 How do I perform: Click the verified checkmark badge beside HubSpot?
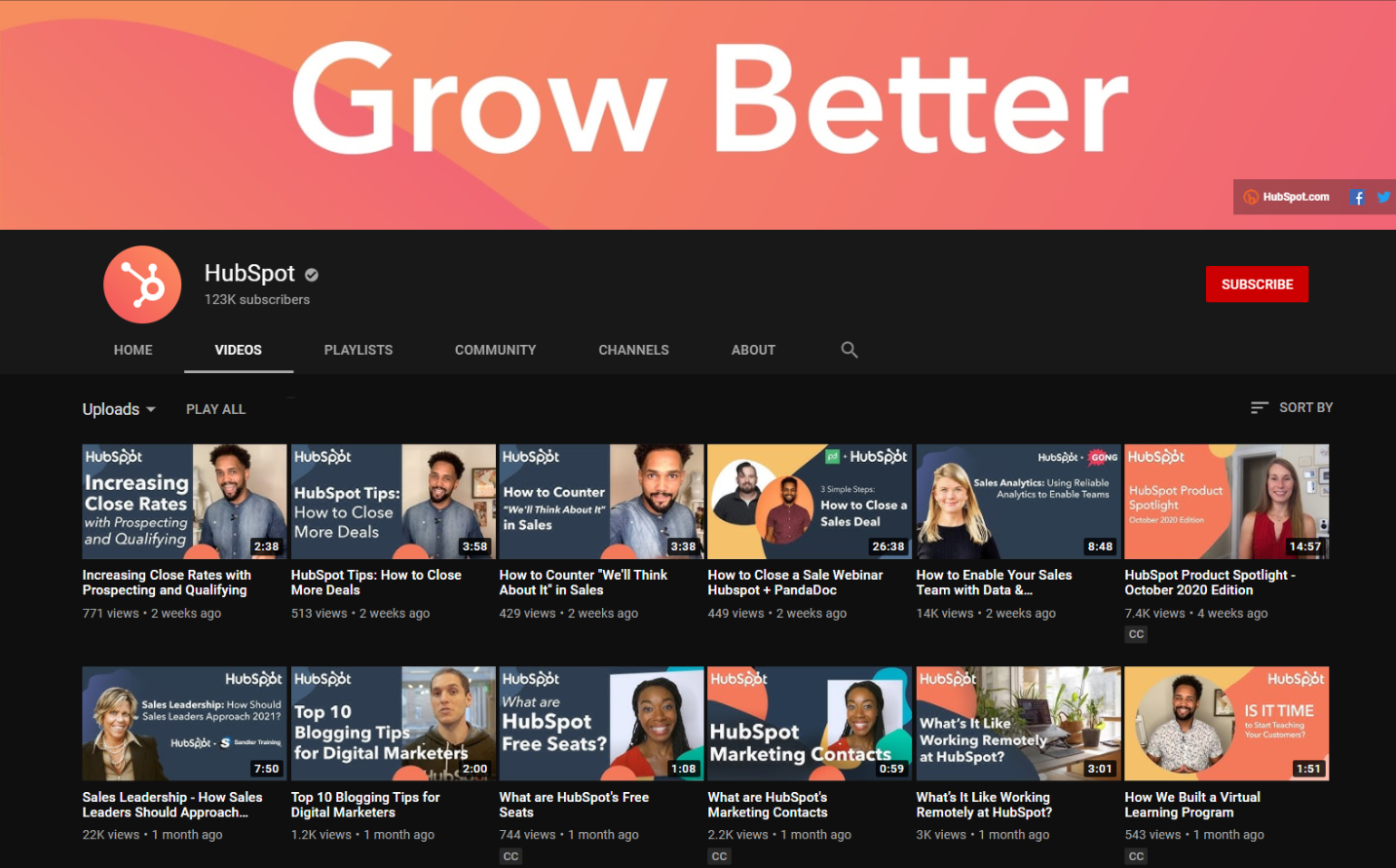pyautogui.click(x=312, y=275)
